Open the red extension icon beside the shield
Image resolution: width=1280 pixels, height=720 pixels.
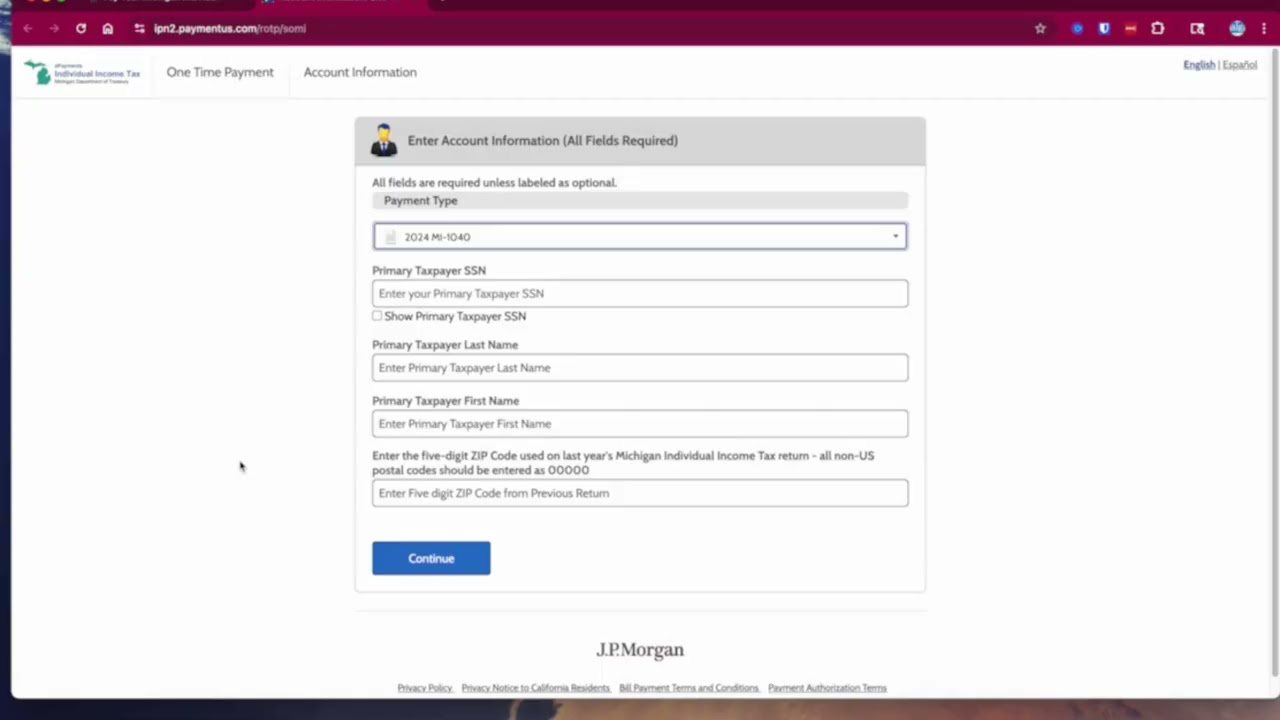point(1130,28)
